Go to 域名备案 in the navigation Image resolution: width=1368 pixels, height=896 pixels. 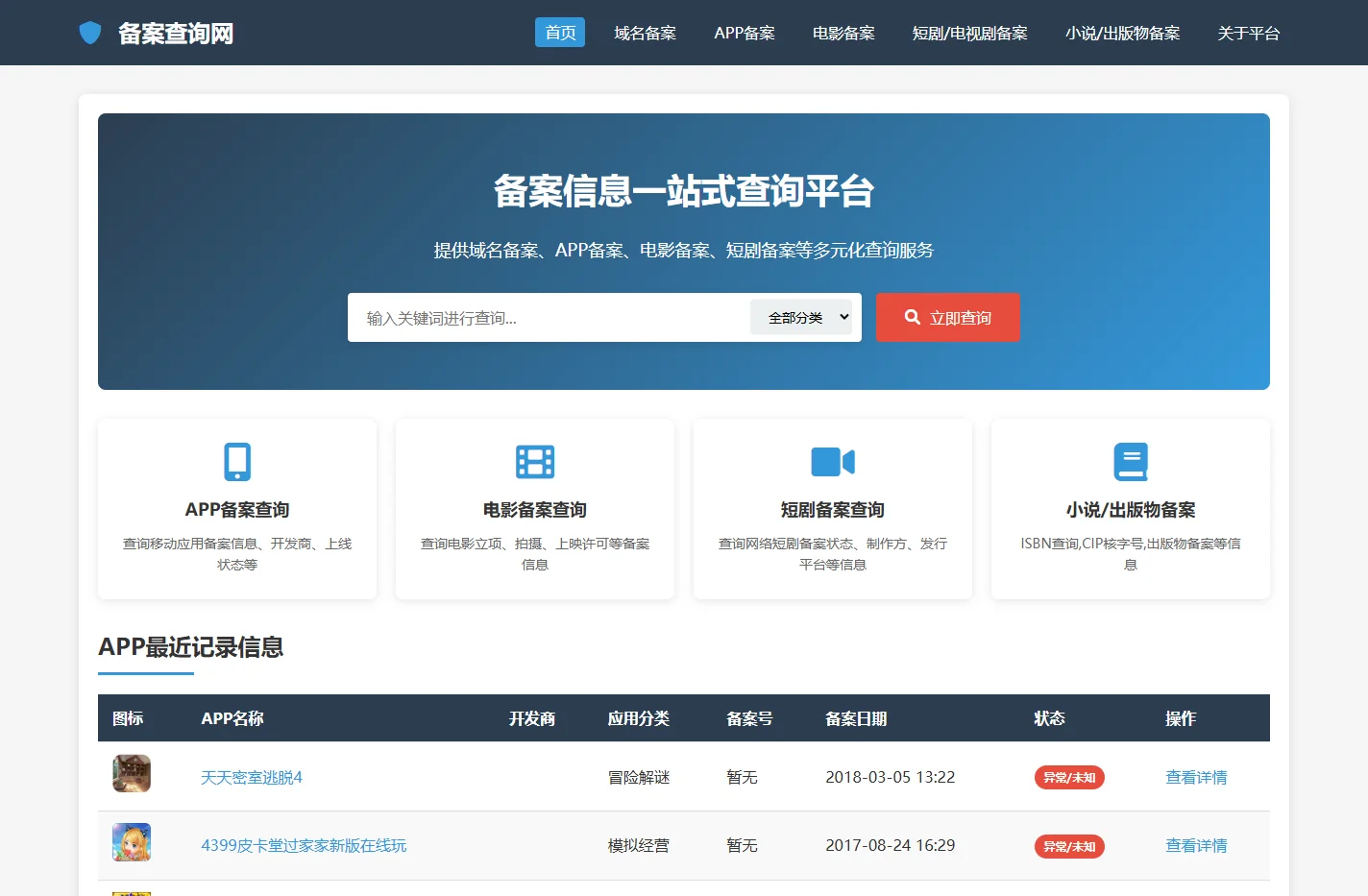[645, 33]
